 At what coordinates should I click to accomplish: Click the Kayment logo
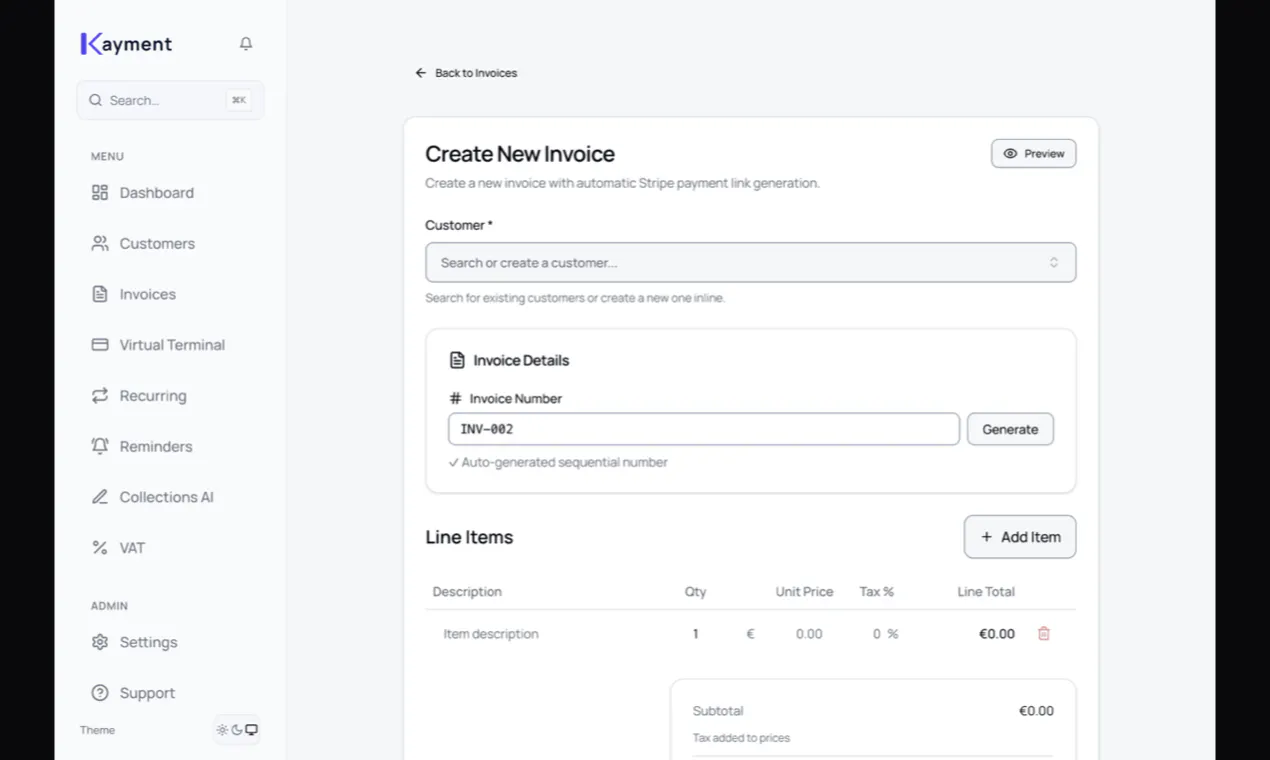[126, 44]
